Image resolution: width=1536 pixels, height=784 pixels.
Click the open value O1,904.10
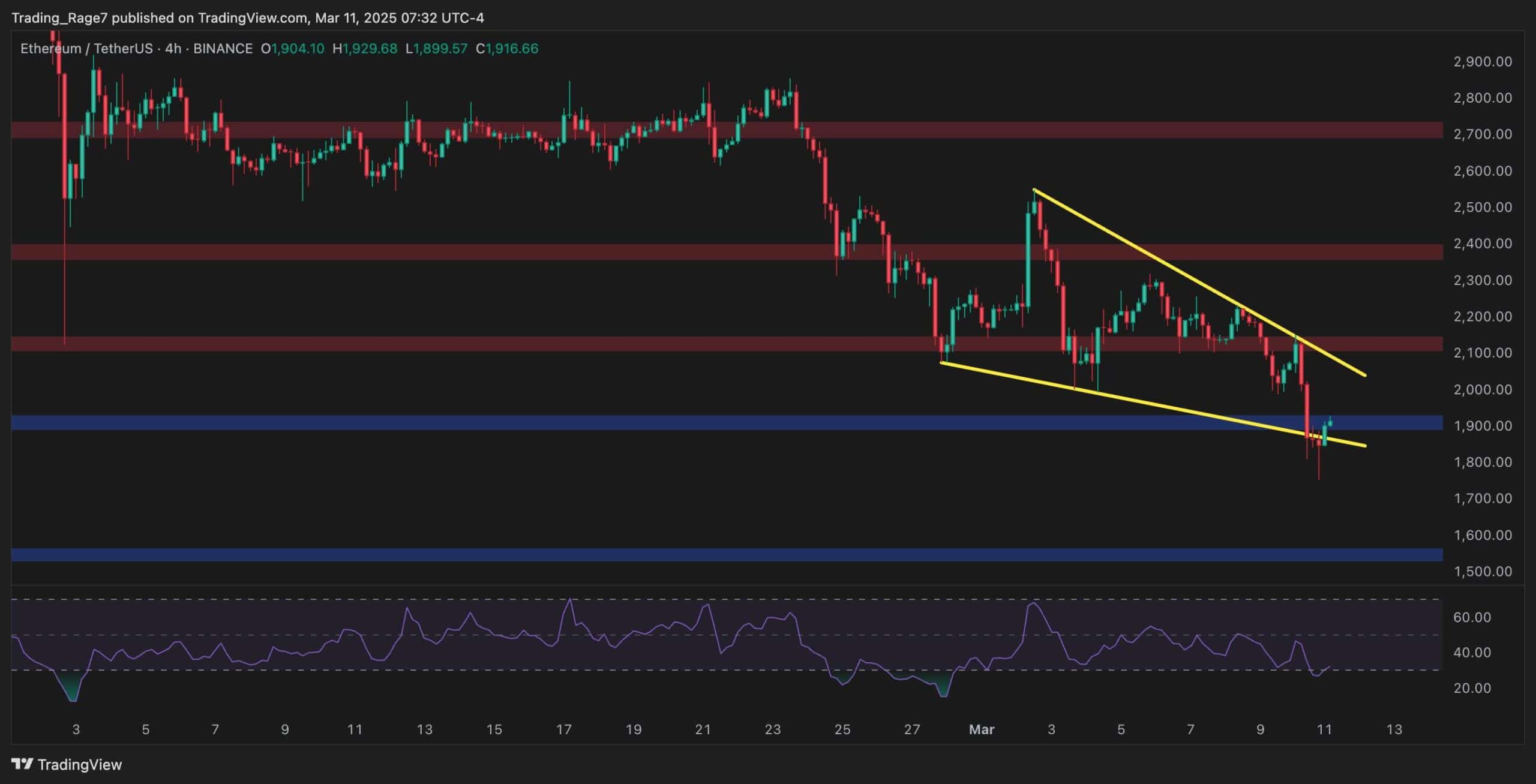pyautogui.click(x=292, y=49)
